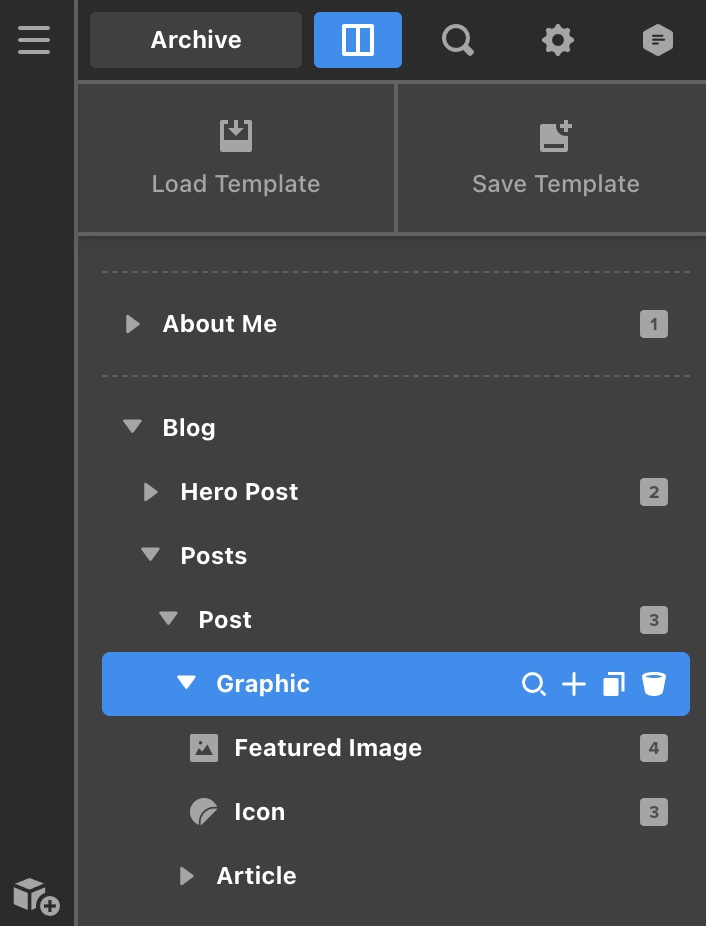Expand the Hero Post item
Viewport: 706px width, 926px height.
[x=151, y=492]
